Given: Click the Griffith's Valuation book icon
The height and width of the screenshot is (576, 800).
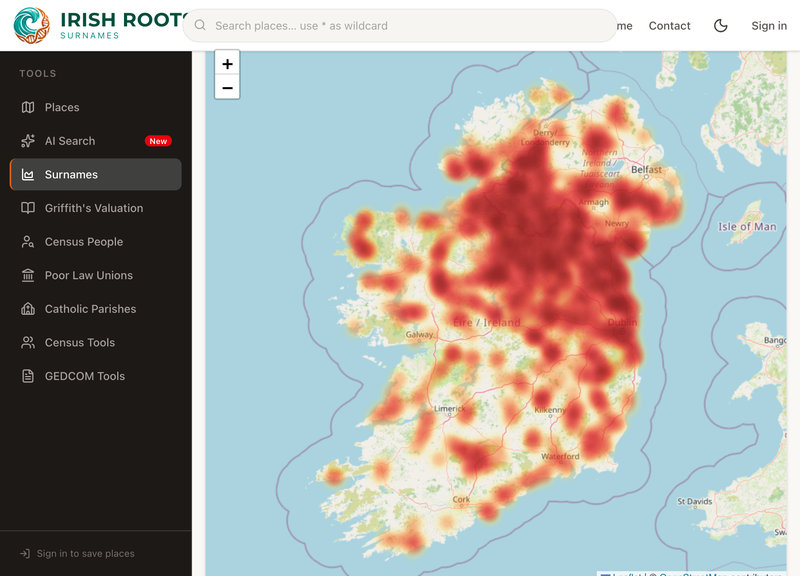Looking at the screenshot, I should click(28, 208).
